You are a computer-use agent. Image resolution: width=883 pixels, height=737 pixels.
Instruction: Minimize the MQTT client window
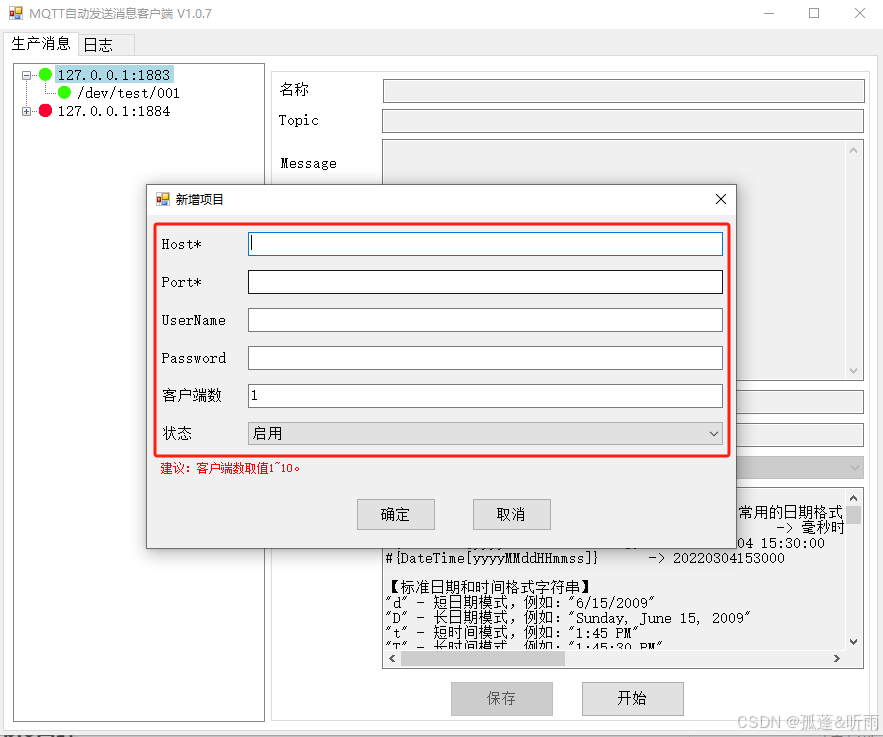[769, 13]
